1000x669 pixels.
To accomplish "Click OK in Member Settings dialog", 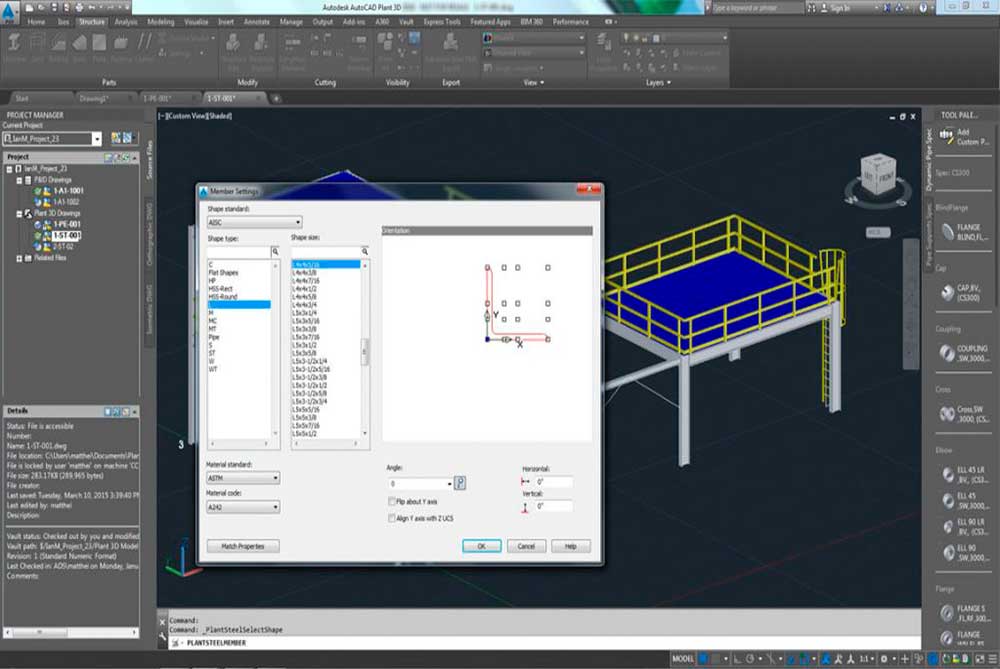I will coord(481,546).
